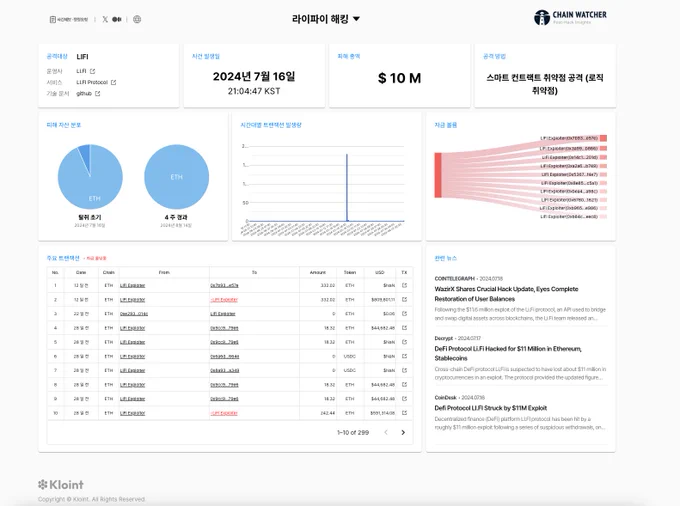Click the Token column header
This screenshot has height=506, width=680.
pos(350,272)
